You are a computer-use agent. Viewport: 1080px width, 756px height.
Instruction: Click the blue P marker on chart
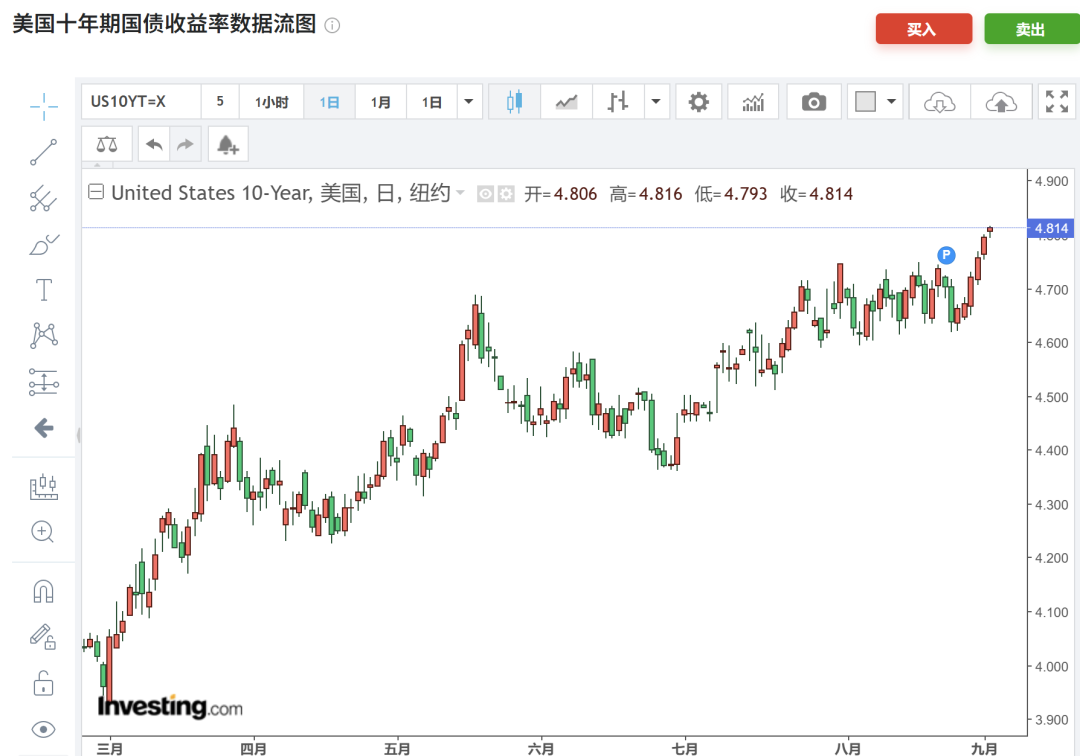tap(946, 255)
